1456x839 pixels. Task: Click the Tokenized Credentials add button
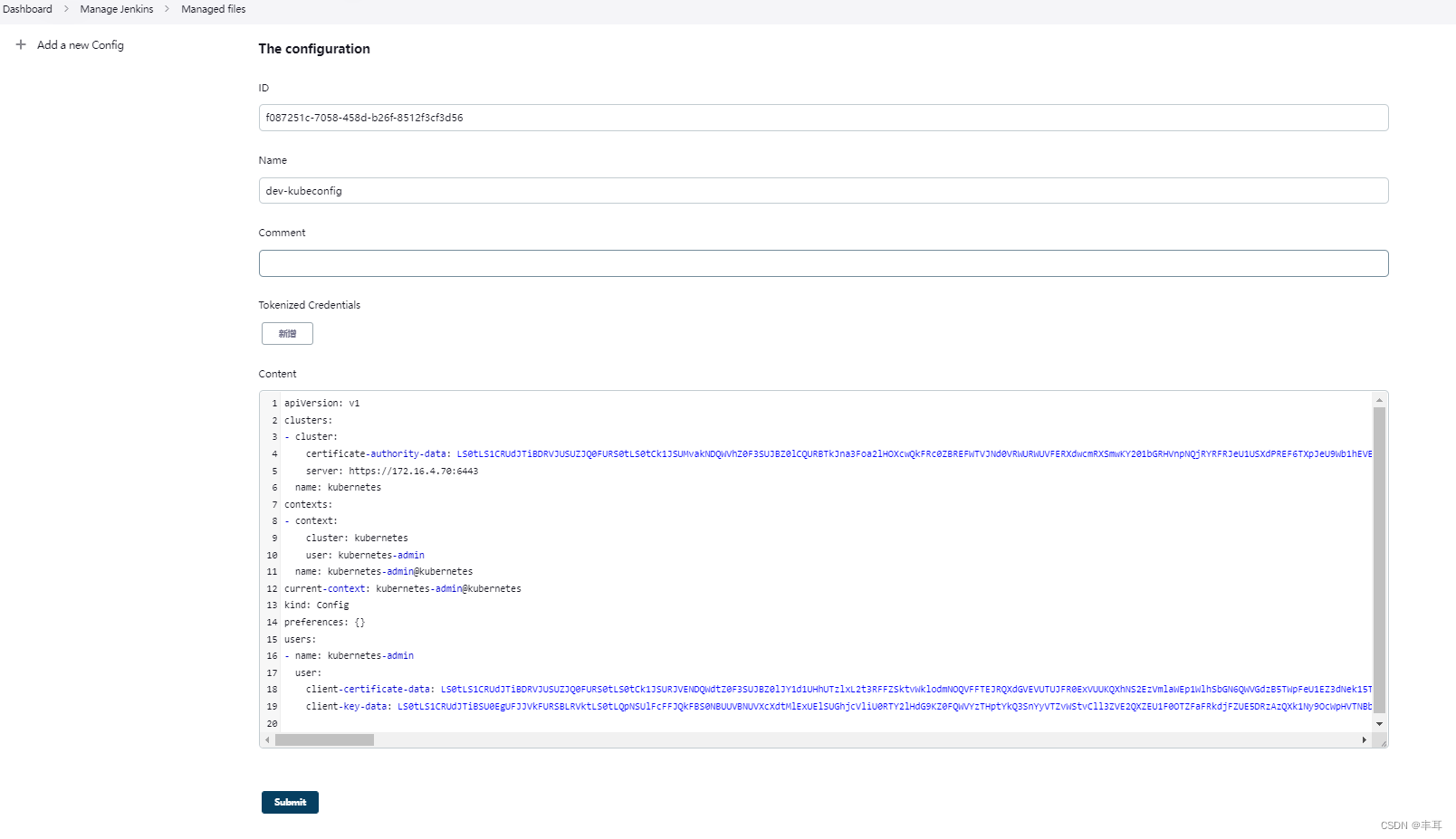pos(287,334)
